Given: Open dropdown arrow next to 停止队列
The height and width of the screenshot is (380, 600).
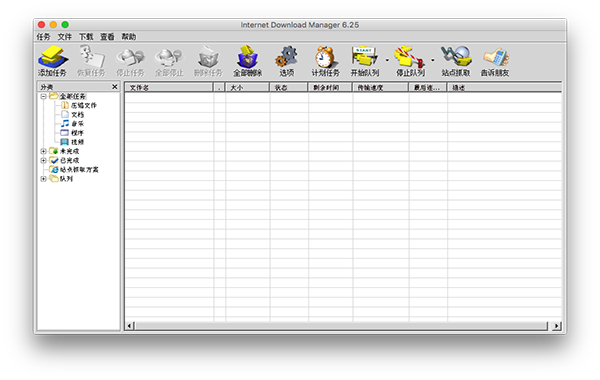Looking at the screenshot, I should pos(433,60).
